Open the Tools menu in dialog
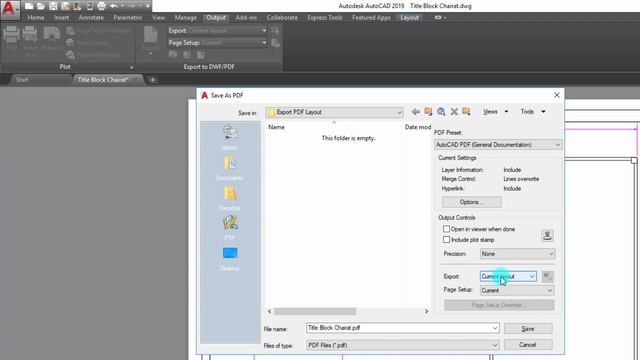640x360 pixels. coord(532,111)
